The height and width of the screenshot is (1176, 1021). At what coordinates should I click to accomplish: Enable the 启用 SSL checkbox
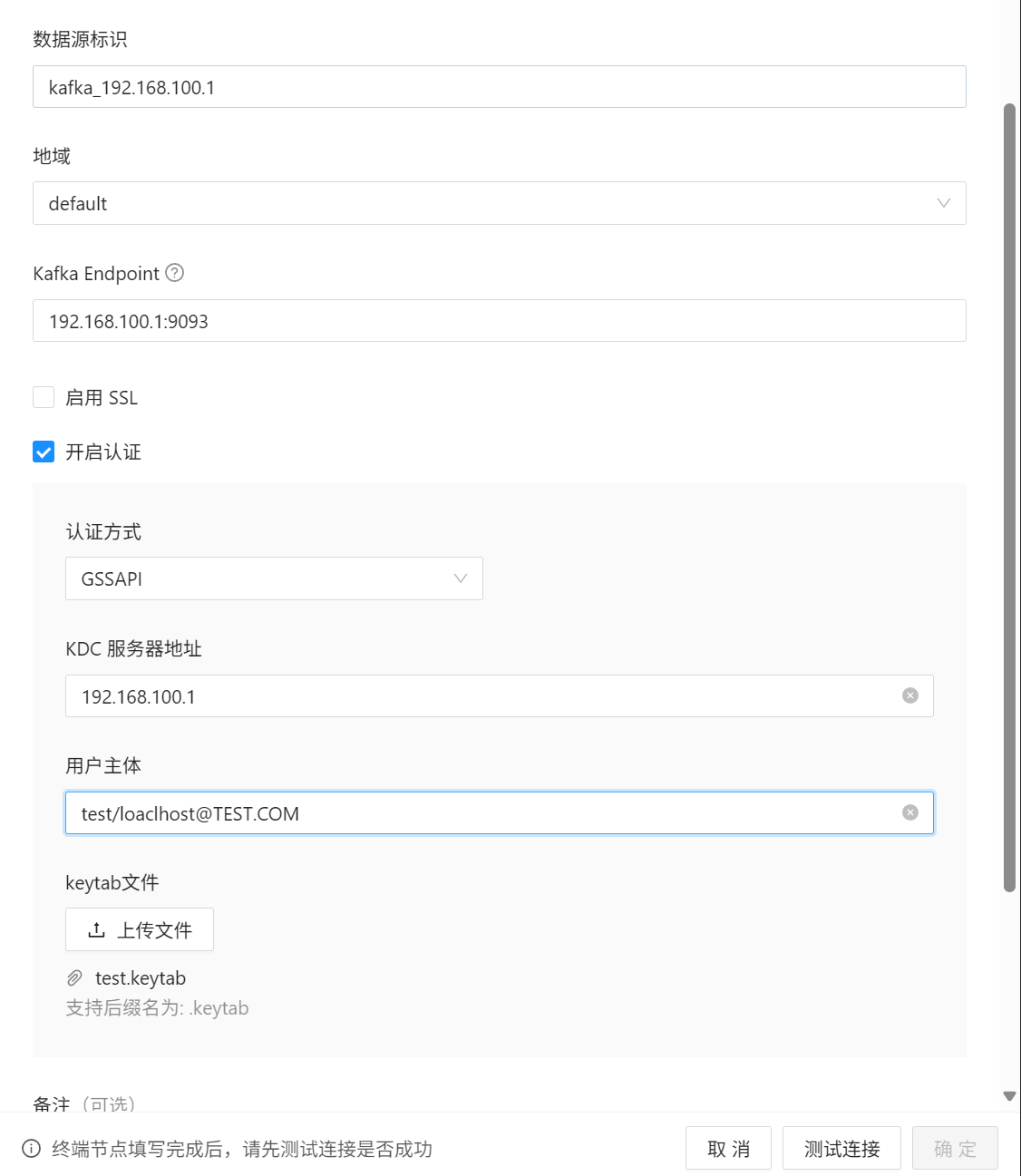44,397
